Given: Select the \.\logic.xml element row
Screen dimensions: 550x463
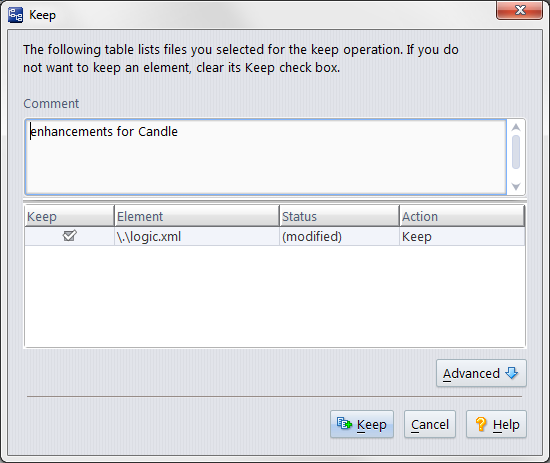Looking at the screenshot, I should tap(275, 236).
